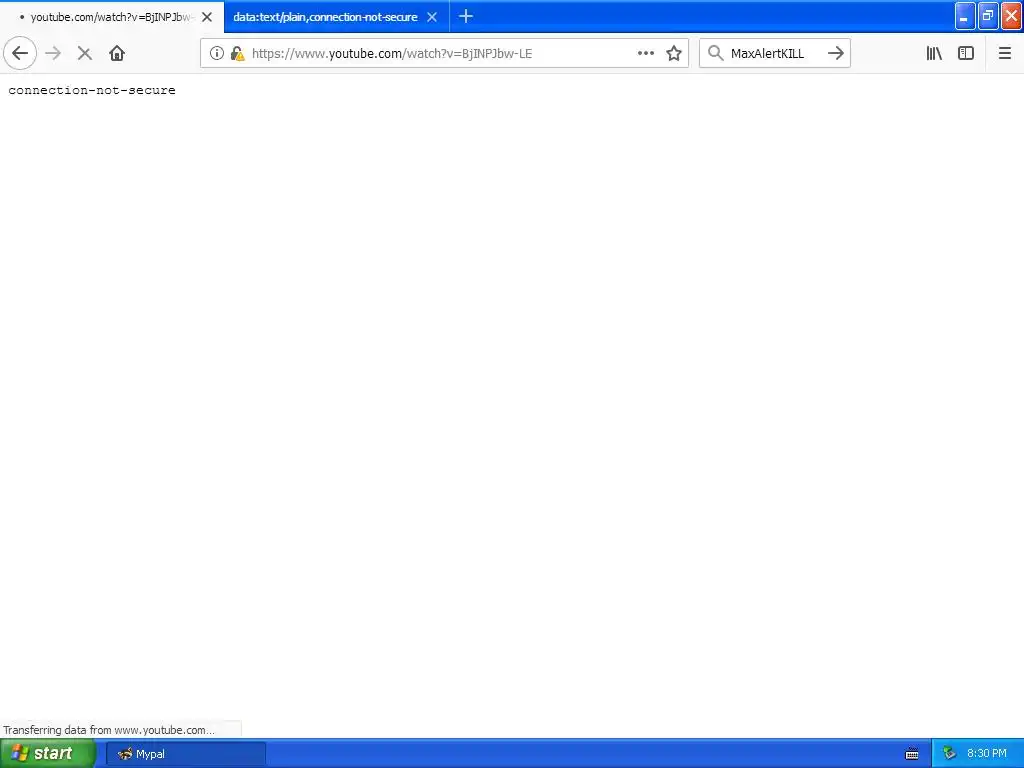This screenshot has height=768, width=1024.
Task: Show site information via the info icon
Action: 217,54
